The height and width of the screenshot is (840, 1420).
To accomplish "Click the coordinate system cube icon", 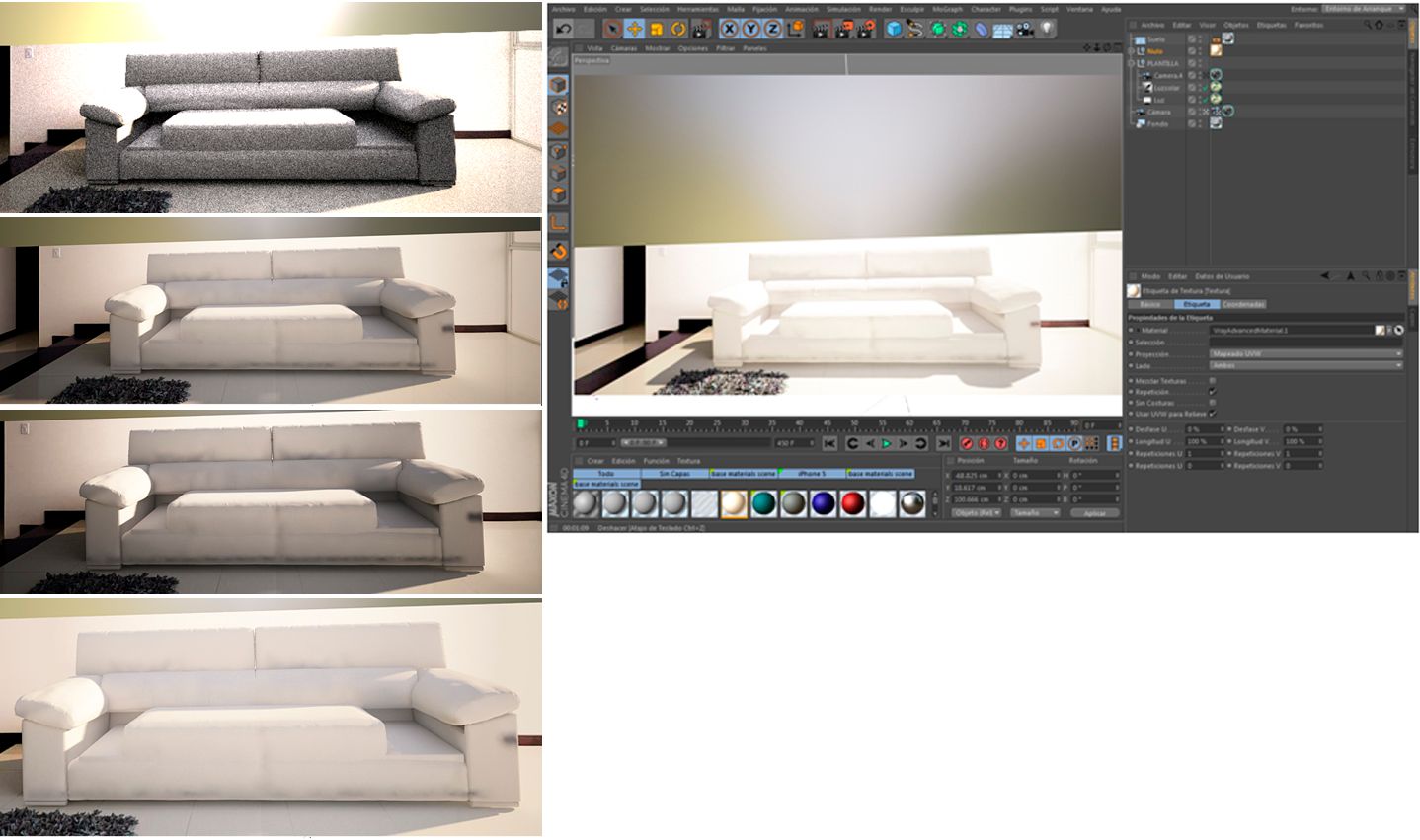I will (x=795, y=29).
